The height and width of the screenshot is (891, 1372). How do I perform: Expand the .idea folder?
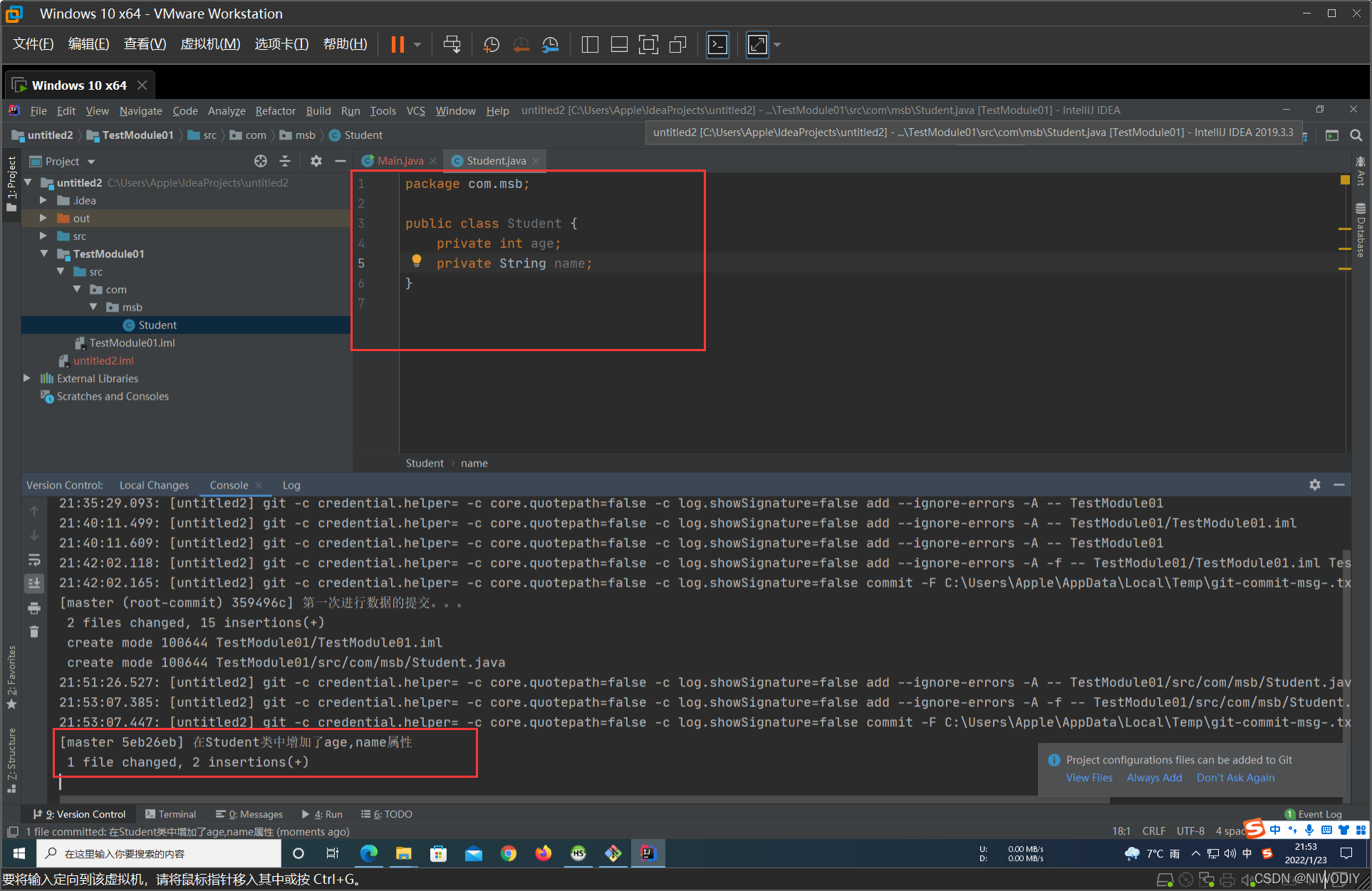[43, 200]
